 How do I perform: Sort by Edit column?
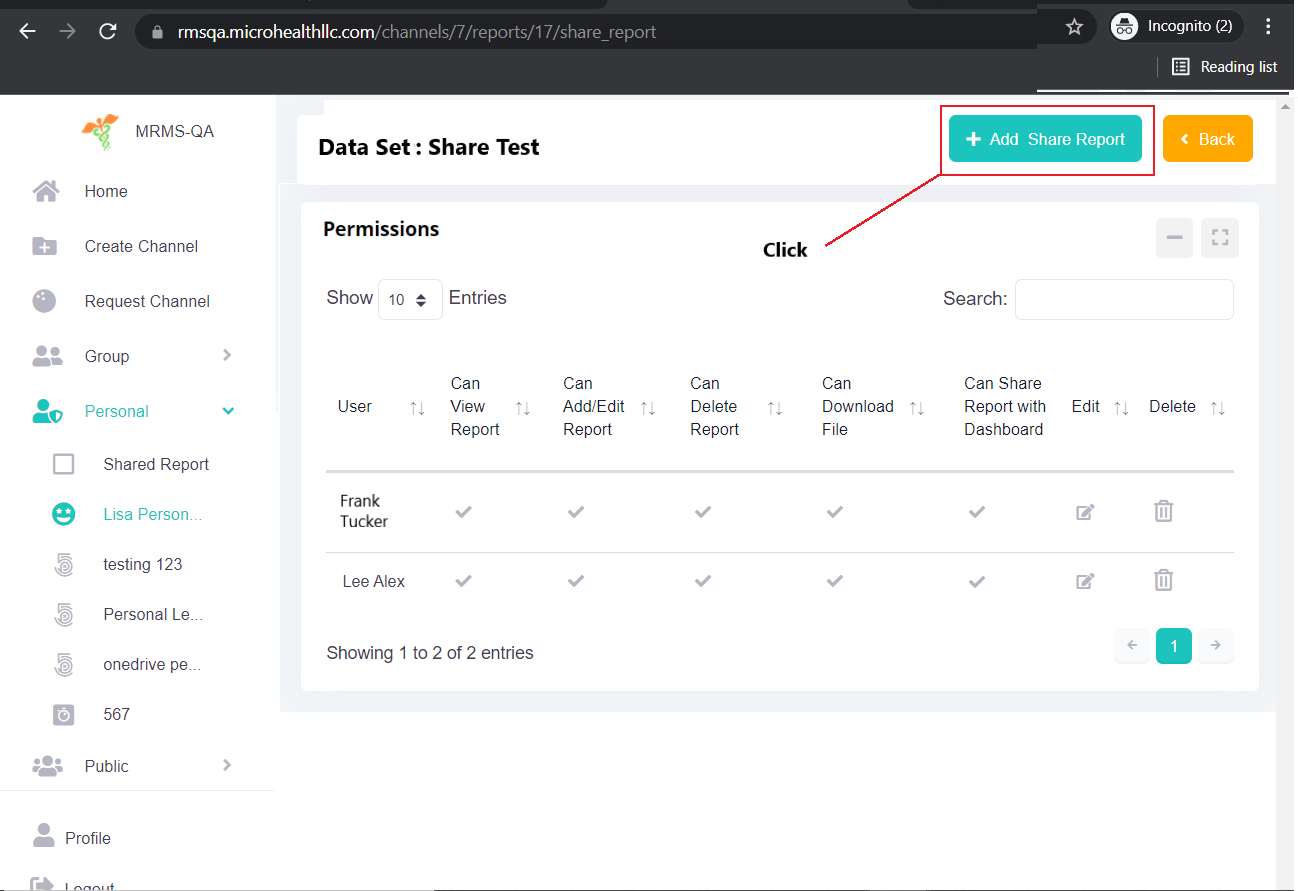[x=1121, y=408]
